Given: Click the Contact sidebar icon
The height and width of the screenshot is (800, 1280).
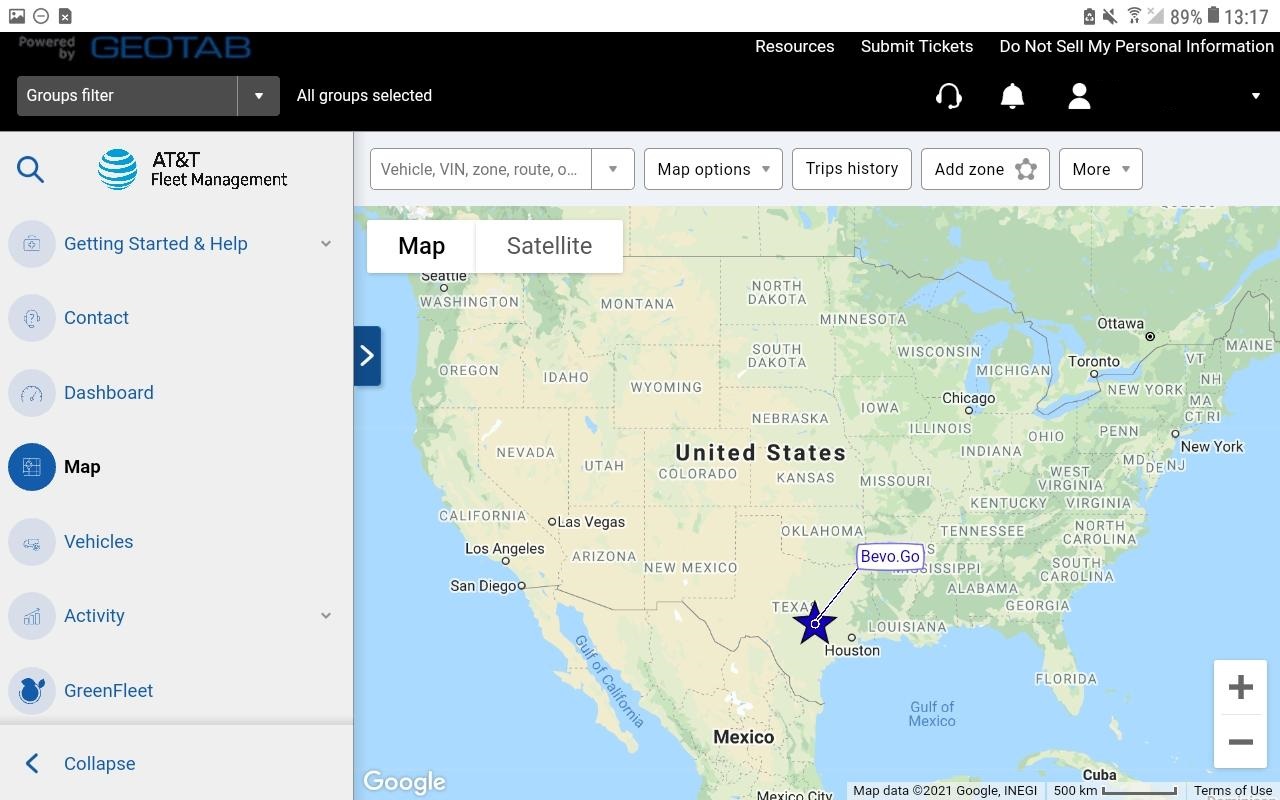Looking at the screenshot, I should tap(32, 318).
